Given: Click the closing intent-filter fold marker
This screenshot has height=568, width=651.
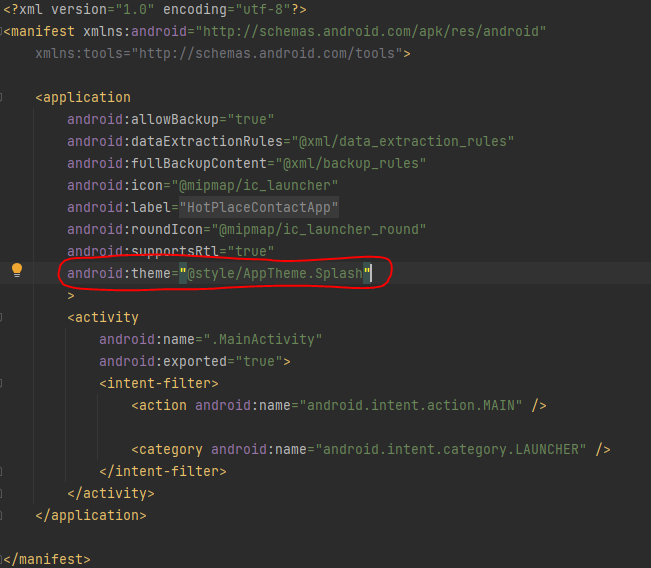Looking at the screenshot, I should point(1,471).
